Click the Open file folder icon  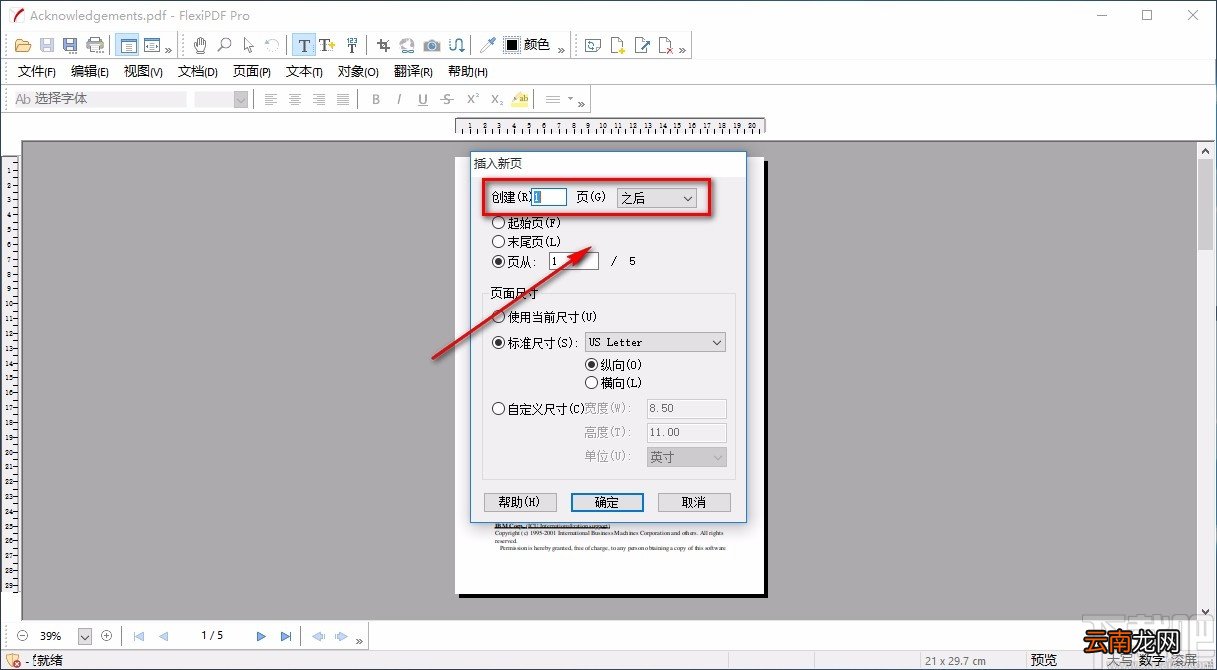point(23,45)
